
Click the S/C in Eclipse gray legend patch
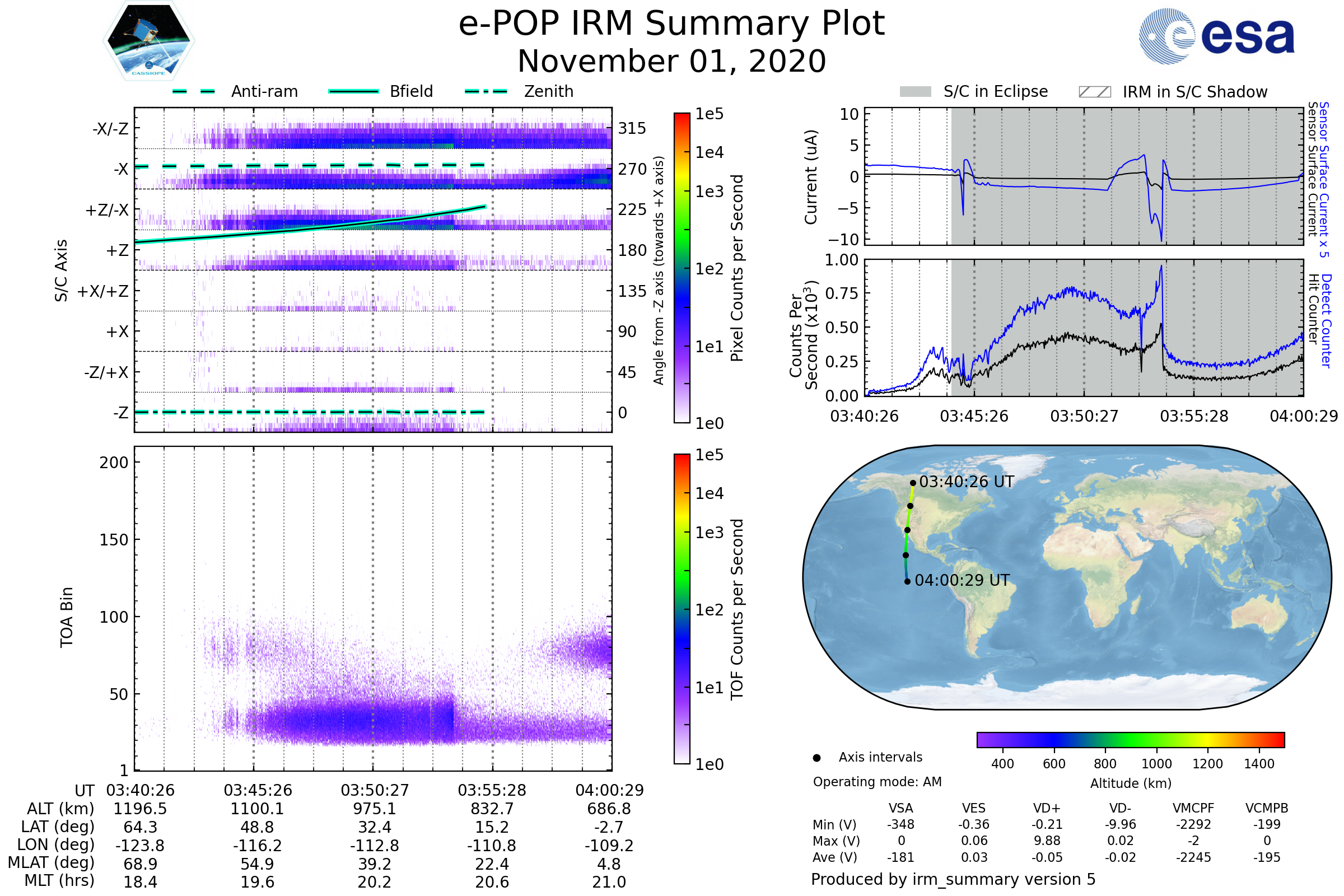point(916,92)
